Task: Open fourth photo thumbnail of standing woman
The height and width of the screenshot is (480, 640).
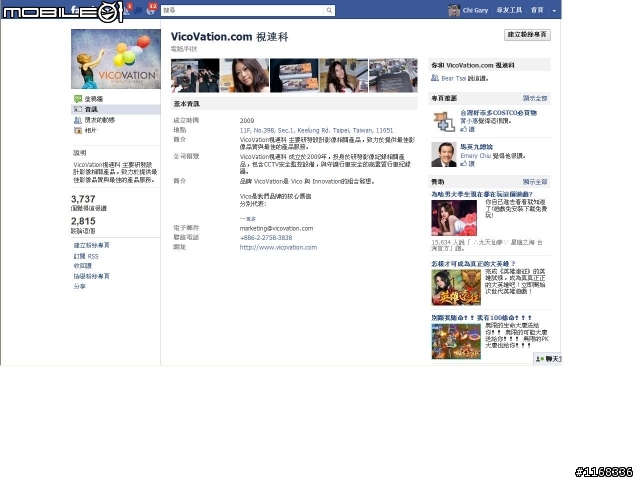Action: [344, 76]
